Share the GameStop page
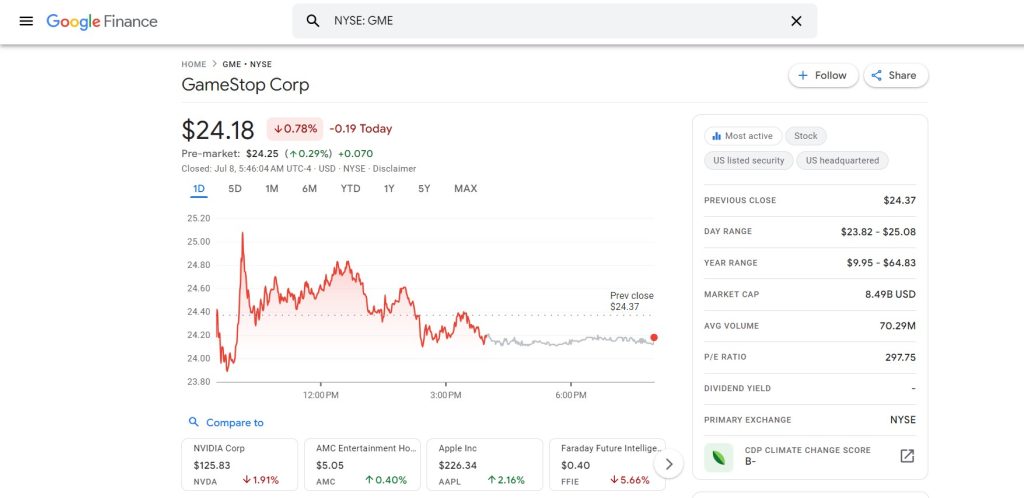 (x=895, y=75)
